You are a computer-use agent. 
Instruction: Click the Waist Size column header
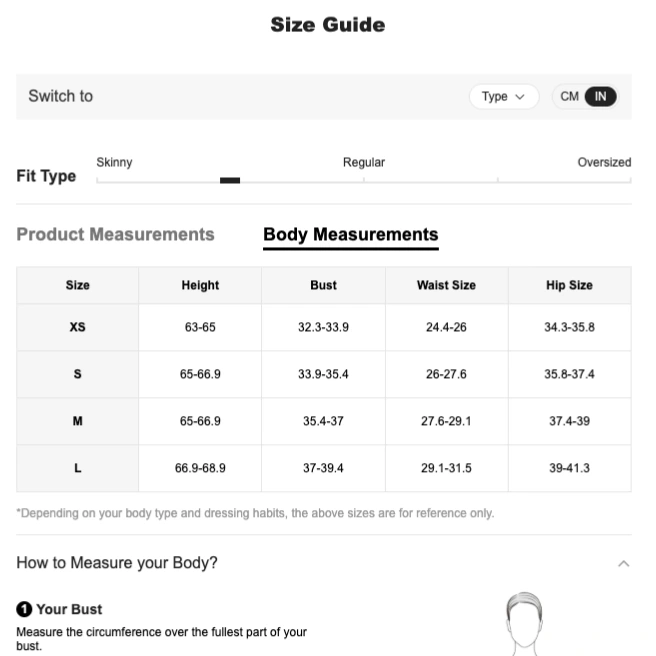[x=446, y=285]
